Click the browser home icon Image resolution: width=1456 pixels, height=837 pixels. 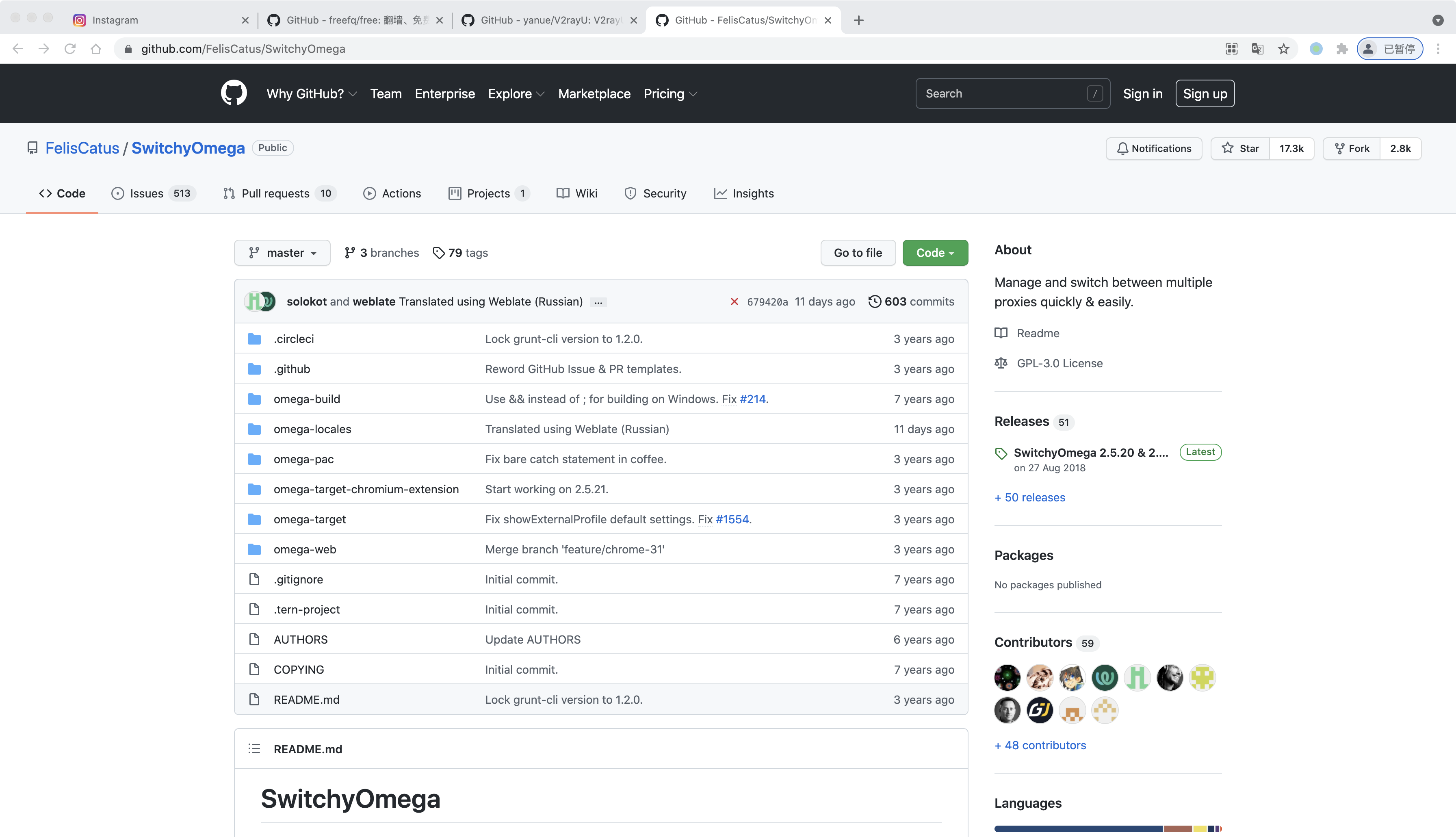click(96, 49)
